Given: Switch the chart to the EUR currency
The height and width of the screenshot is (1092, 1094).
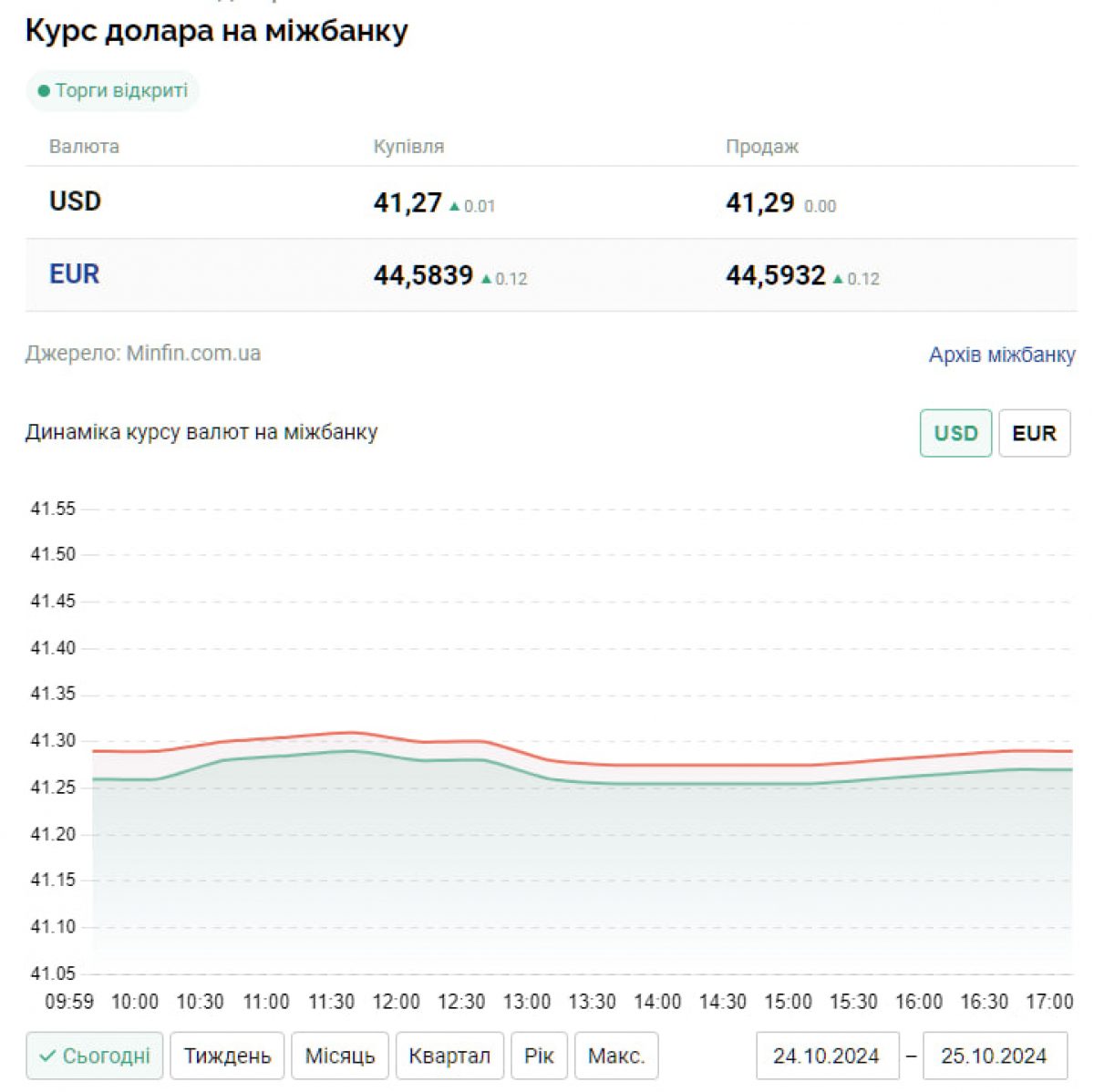Looking at the screenshot, I should coord(1034,433).
